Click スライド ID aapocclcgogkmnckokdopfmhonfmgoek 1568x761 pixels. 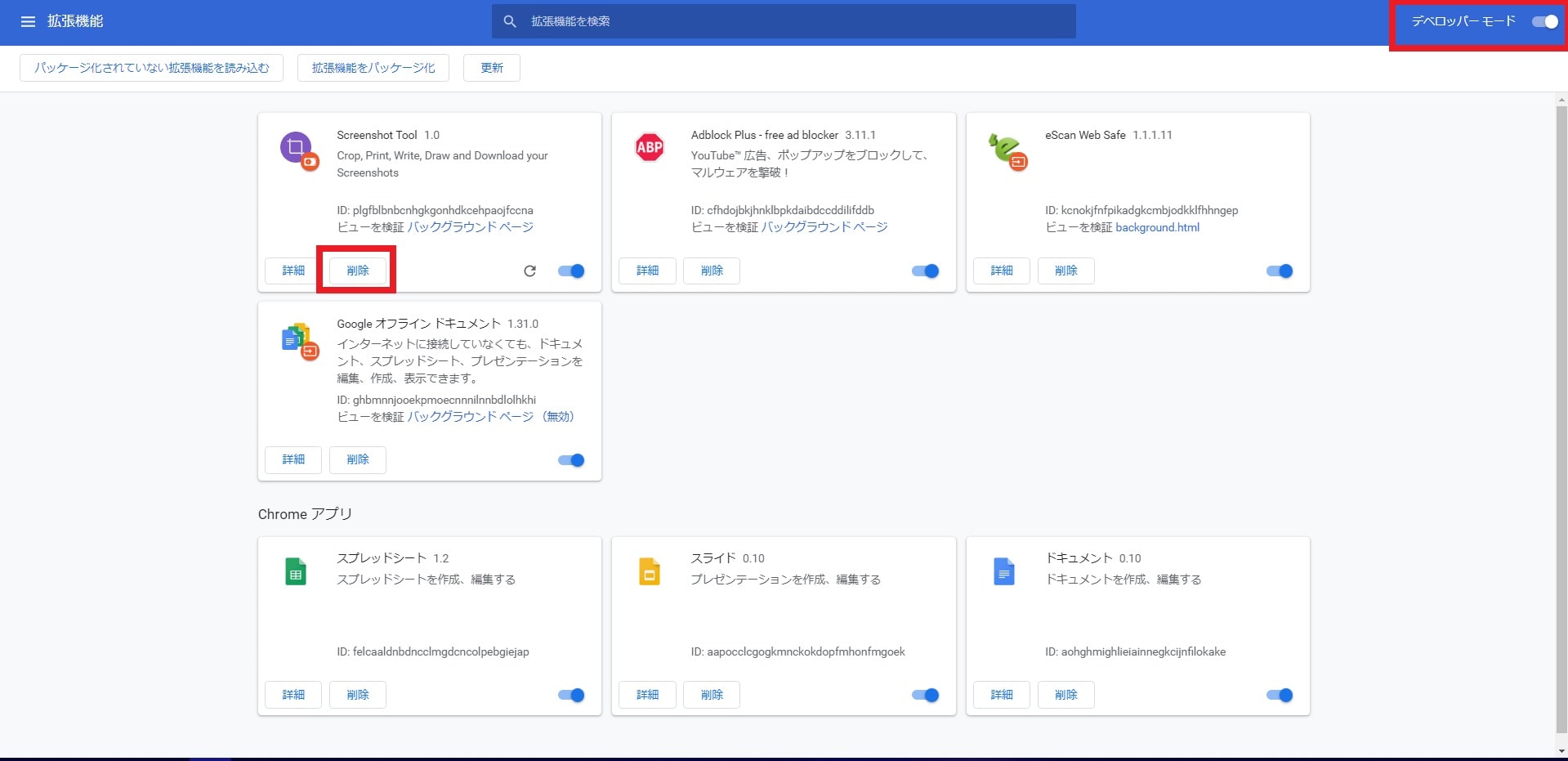point(798,651)
